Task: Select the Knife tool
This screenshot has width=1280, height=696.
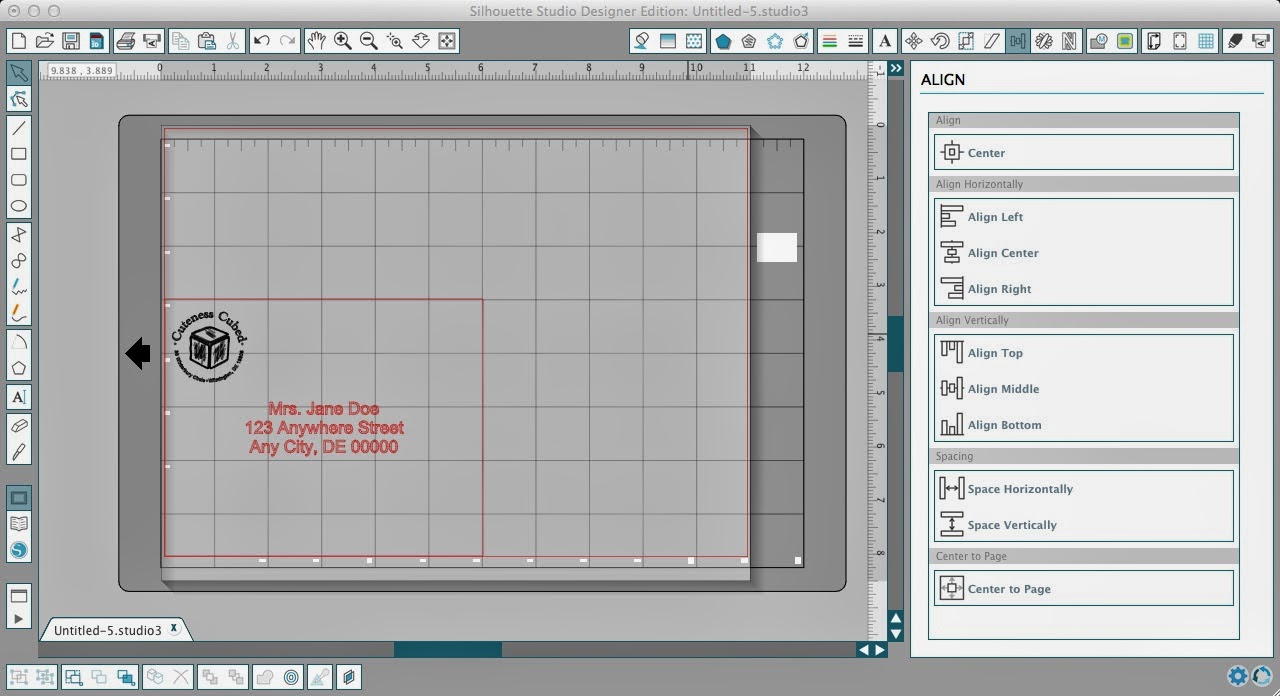Action: pyautogui.click(x=18, y=452)
